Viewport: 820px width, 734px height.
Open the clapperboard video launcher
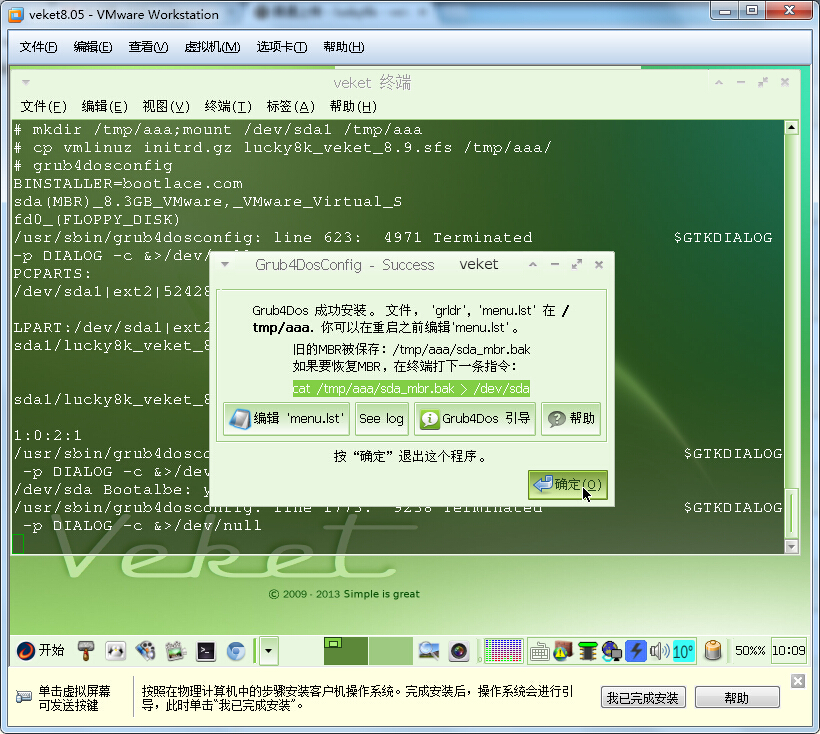176,651
